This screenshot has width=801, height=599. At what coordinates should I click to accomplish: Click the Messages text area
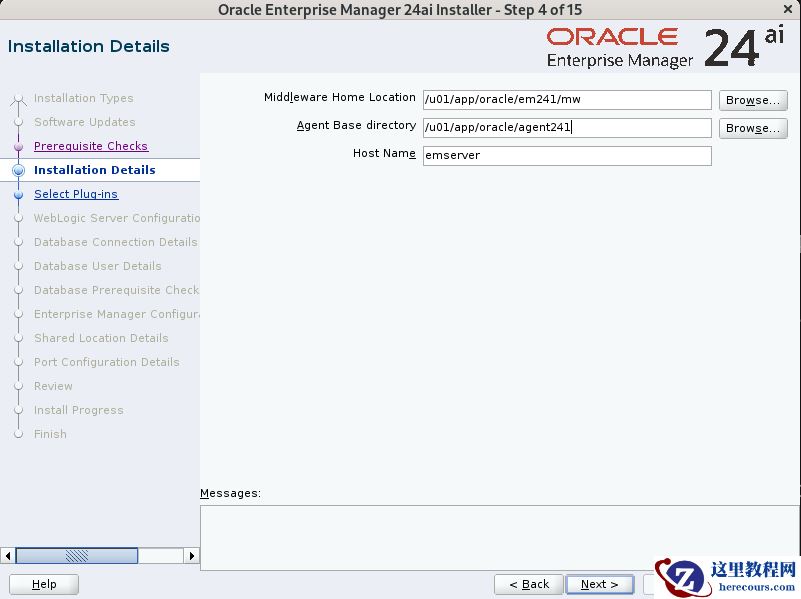500,538
